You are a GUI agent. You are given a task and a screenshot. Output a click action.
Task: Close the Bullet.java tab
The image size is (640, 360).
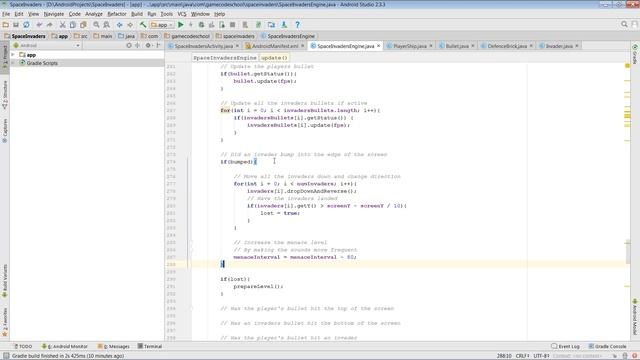click(473, 46)
